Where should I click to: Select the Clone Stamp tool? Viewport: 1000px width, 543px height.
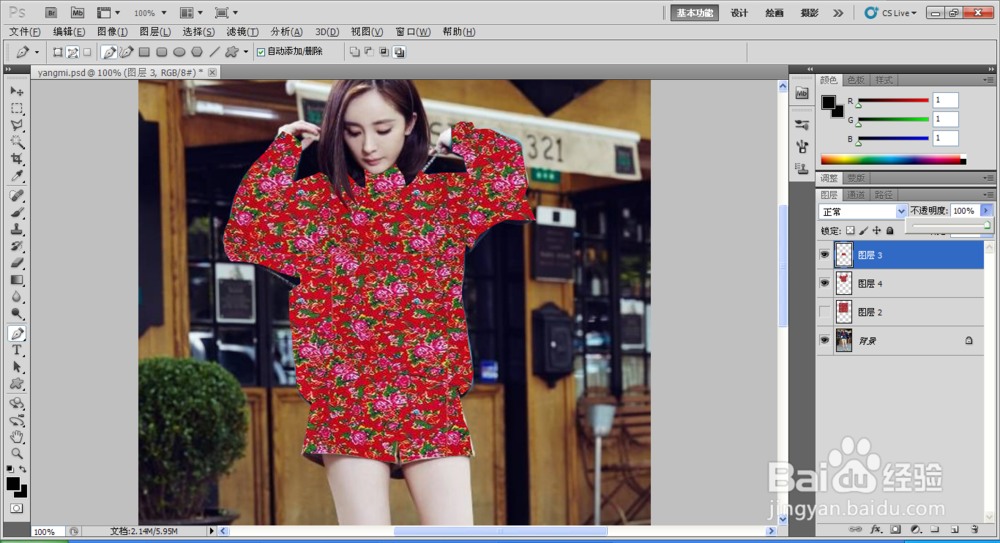pos(17,229)
